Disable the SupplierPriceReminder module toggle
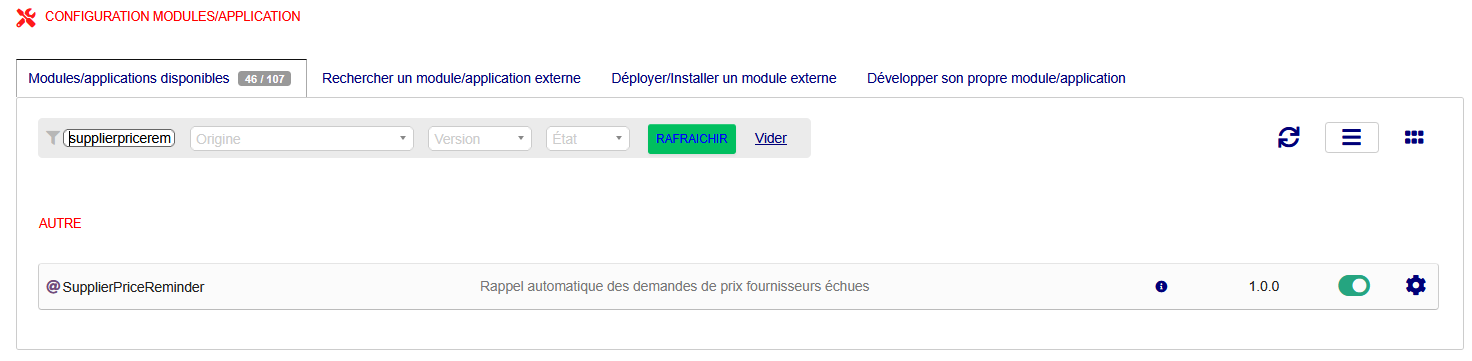1472x361 pixels. [x=1354, y=286]
